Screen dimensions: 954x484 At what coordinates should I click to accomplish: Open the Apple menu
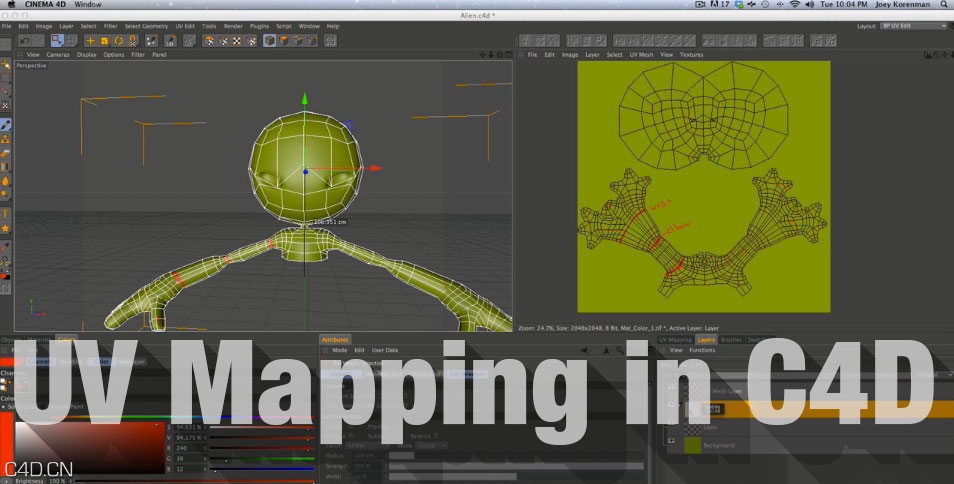[11, 4]
